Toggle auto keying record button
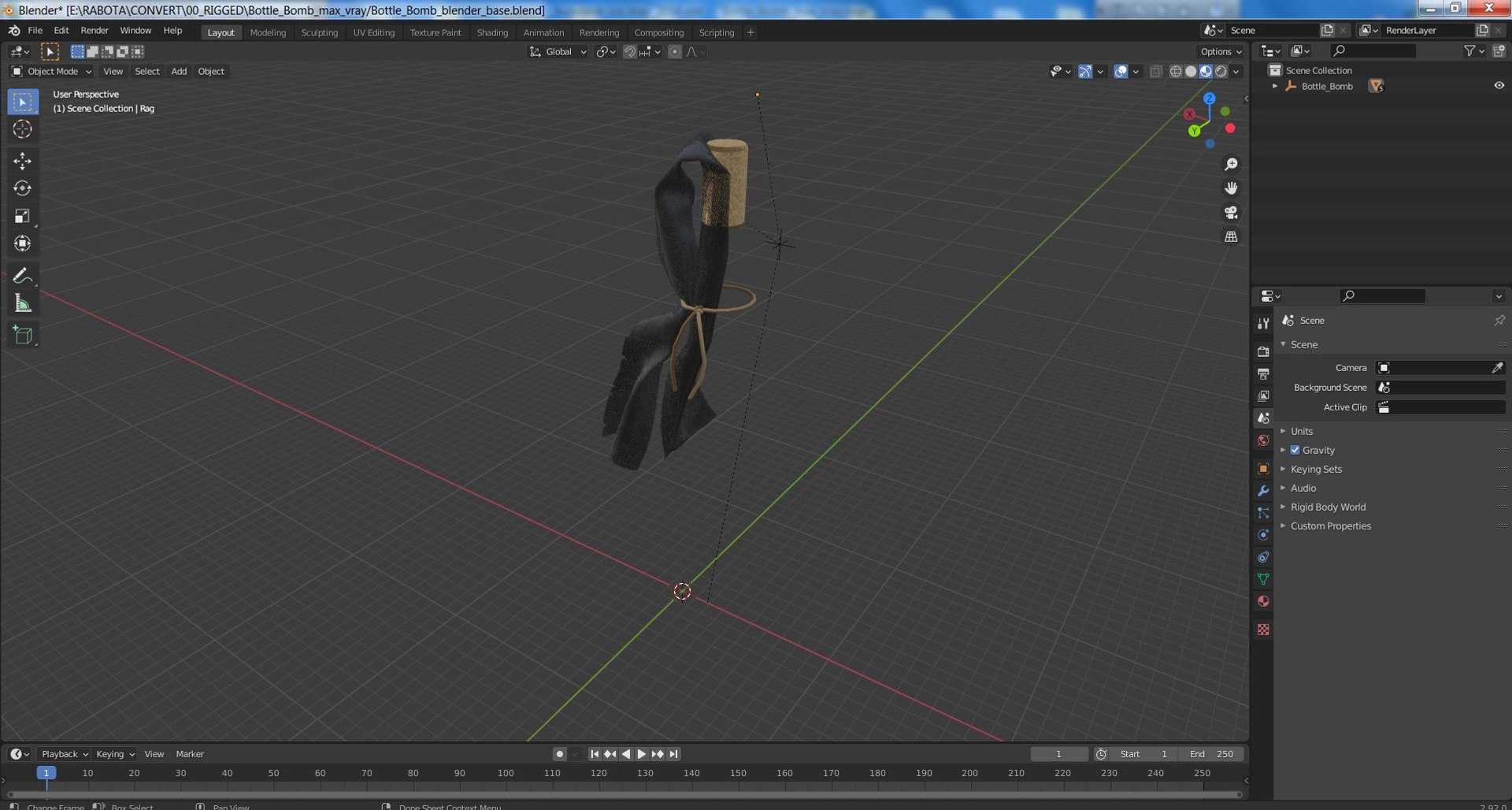The width and height of the screenshot is (1512, 810). (559, 754)
